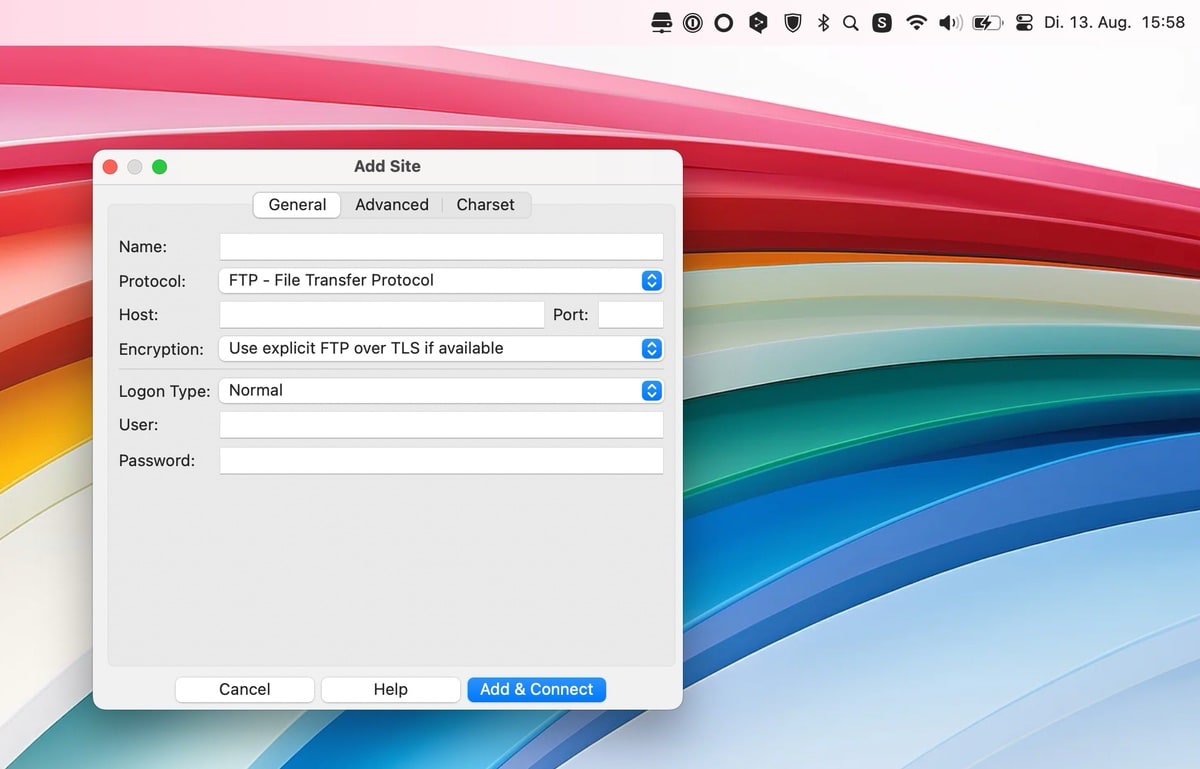Cancel the Add Site dialog

244,689
